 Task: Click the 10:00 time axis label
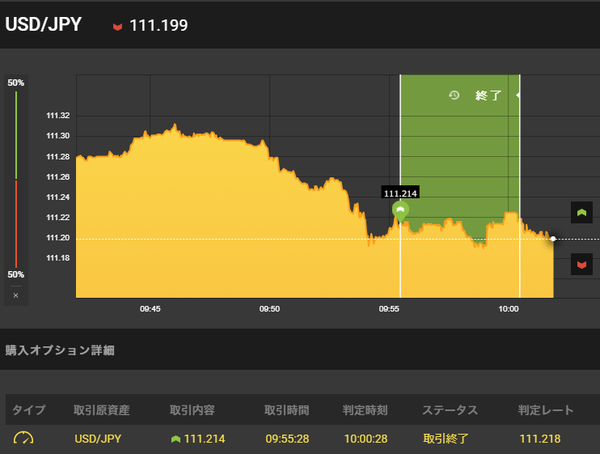pyautogui.click(x=509, y=309)
